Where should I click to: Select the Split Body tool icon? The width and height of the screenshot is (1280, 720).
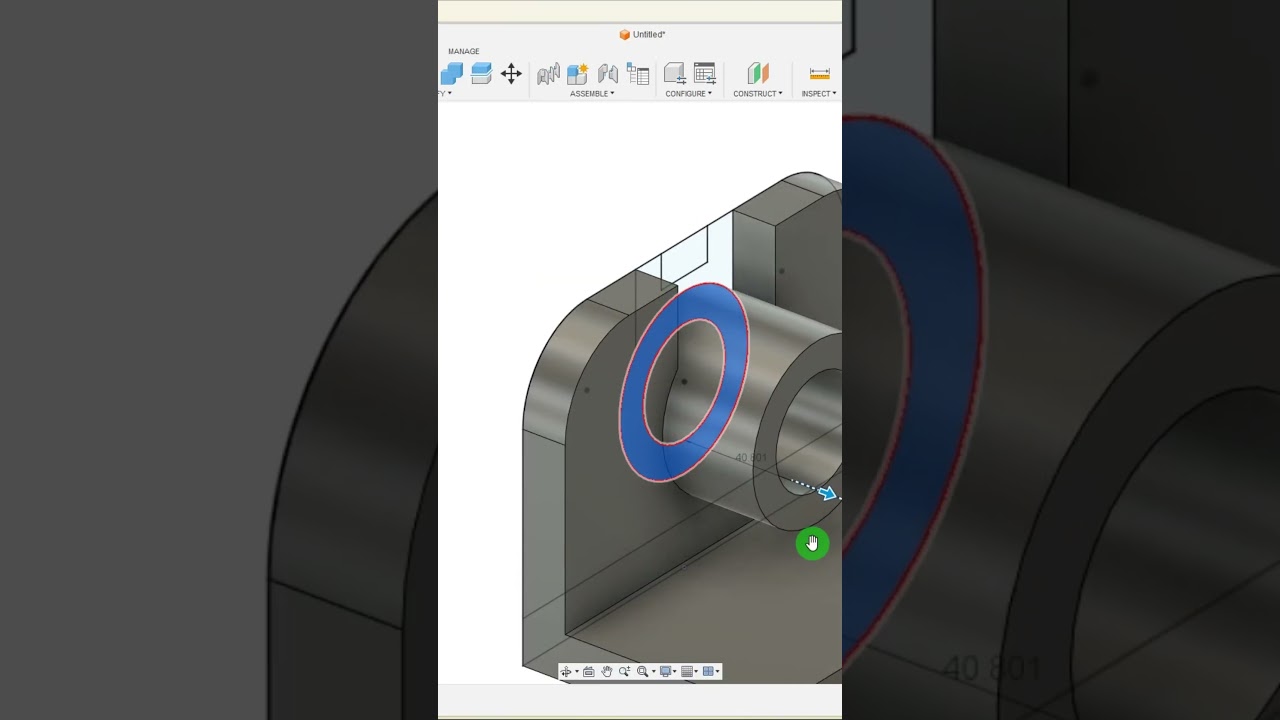481,73
